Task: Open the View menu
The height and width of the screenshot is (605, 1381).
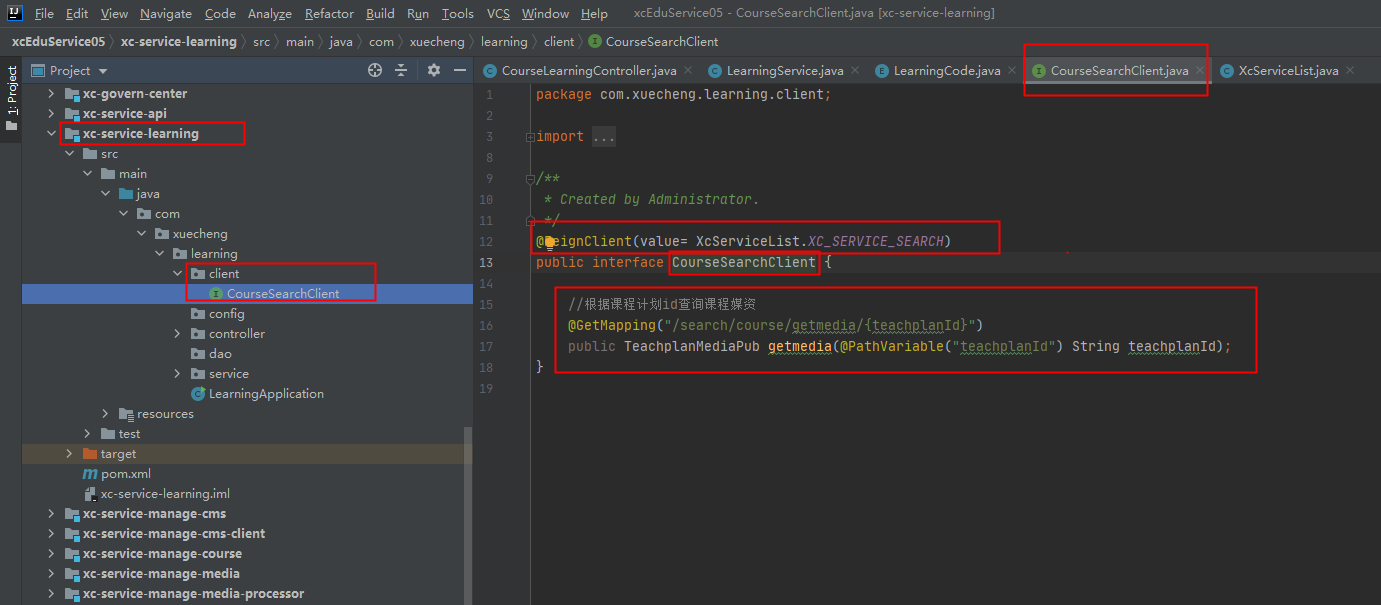Action: [x=114, y=14]
